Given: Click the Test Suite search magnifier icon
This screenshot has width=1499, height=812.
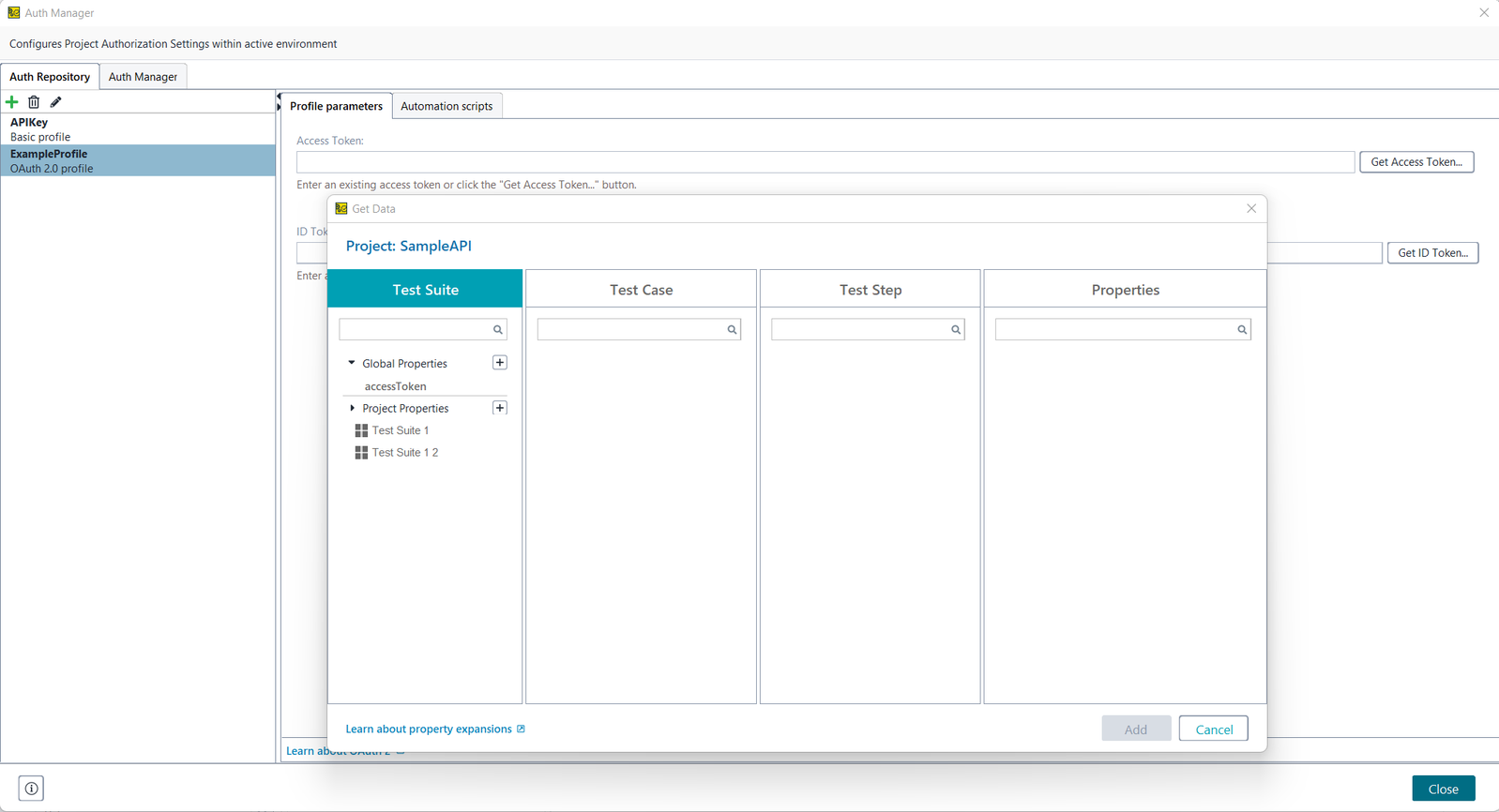Looking at the screenshot, I should point(498,330).
